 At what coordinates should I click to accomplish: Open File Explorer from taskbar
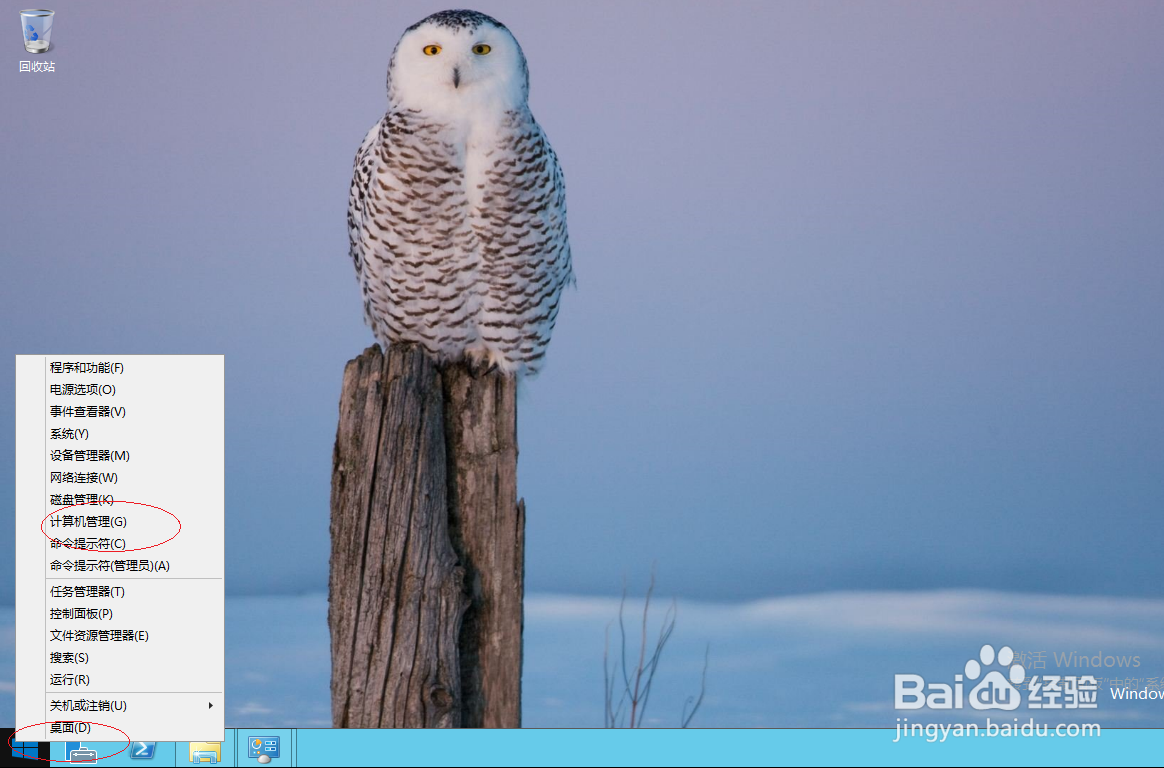[204, 751]
